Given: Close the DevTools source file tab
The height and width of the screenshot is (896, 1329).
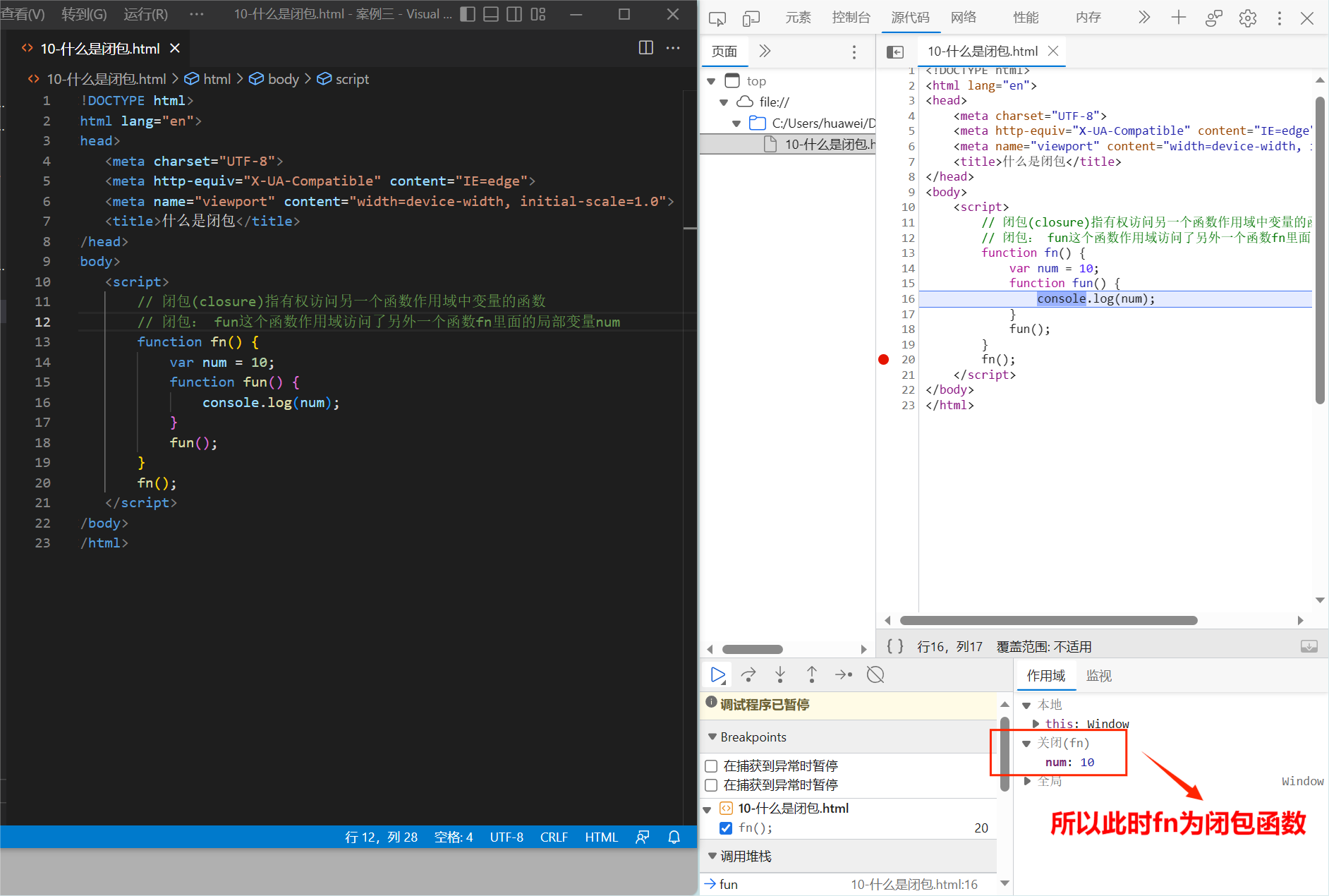Looking at the screenshot, I should pyautogui.click(x=1053, y=51).
